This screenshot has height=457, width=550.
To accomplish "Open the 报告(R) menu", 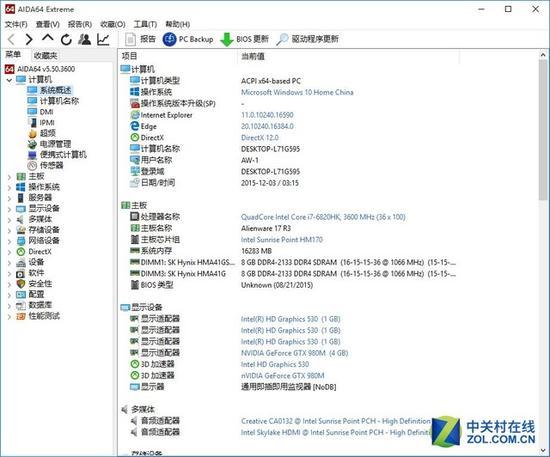I will [x=80, y=24].
